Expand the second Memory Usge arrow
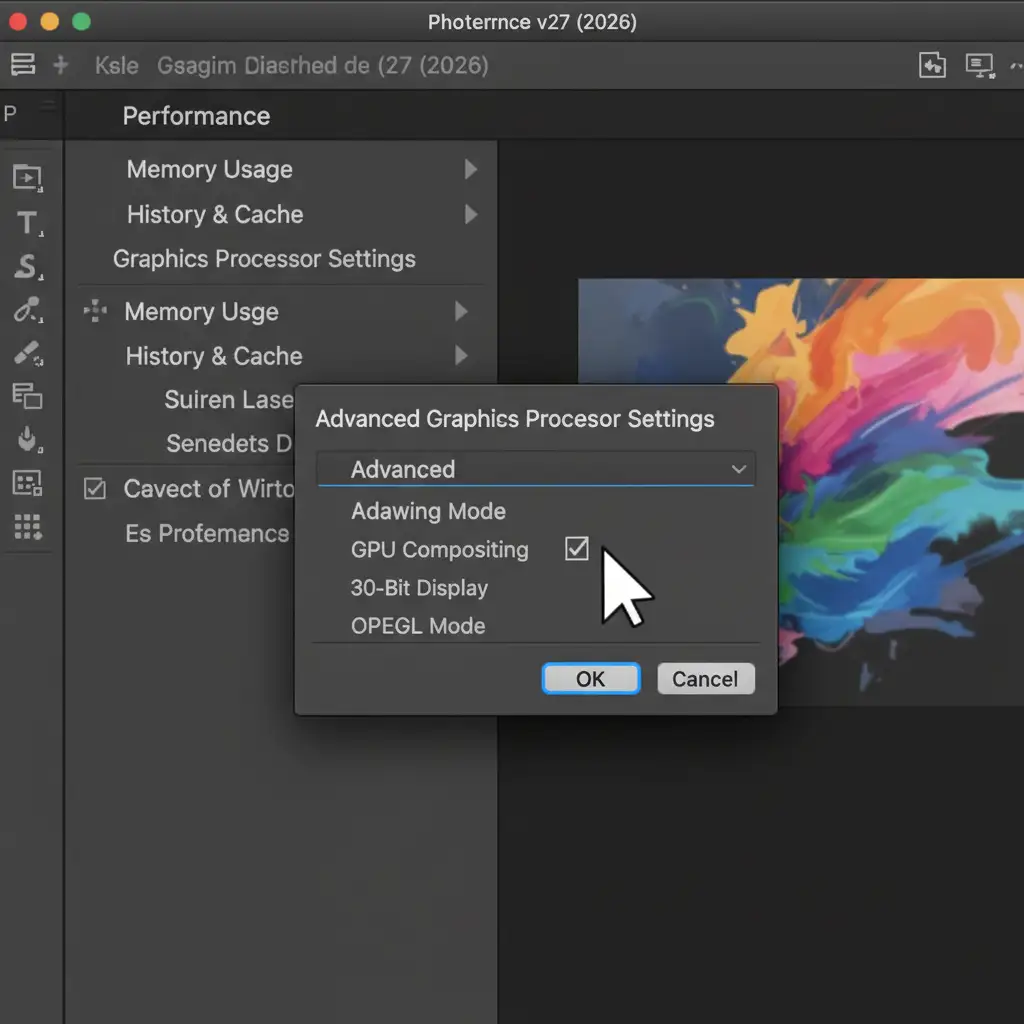Screen dimensions: 1024x1024 [x=461, y=312]
